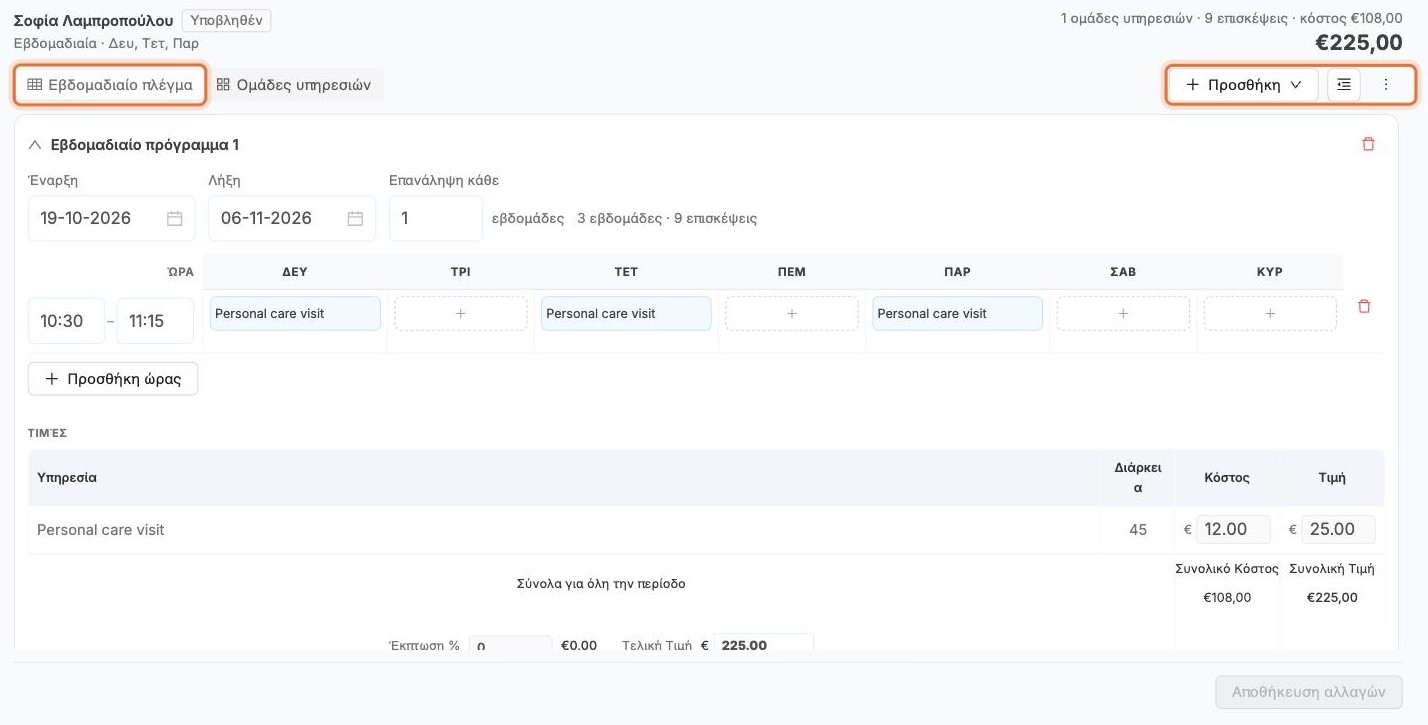Add a service in the ΠΕΜ slot

(x=792, y=313)
